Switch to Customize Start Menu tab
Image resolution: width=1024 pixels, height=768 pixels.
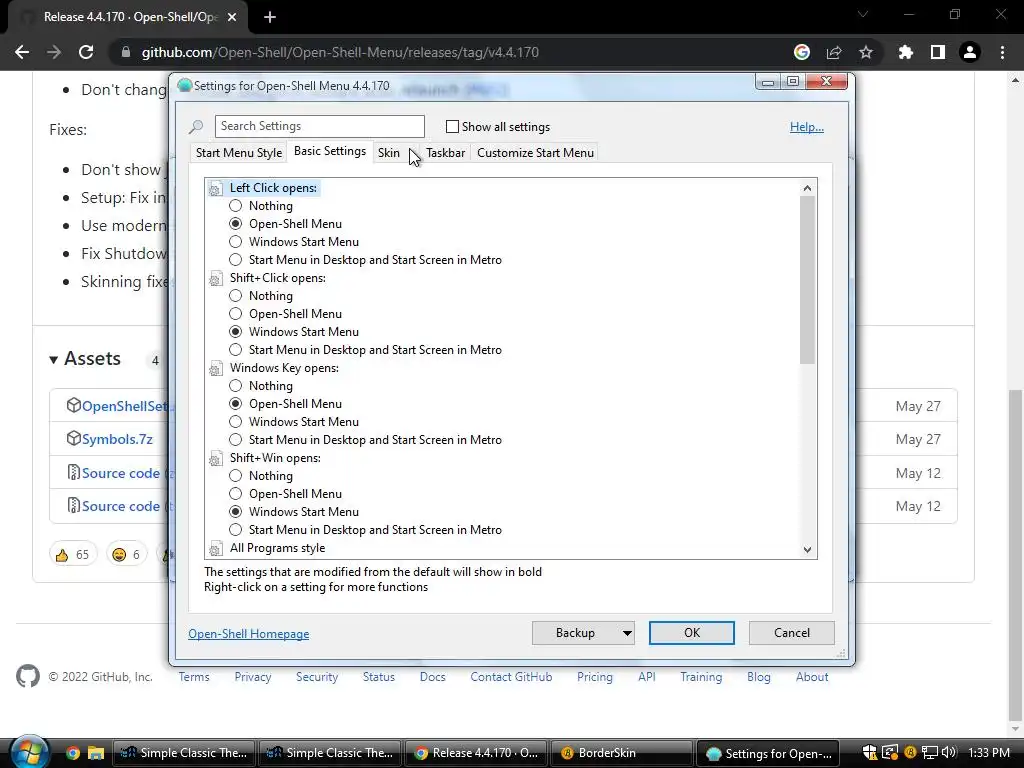[x=536, y=153]
